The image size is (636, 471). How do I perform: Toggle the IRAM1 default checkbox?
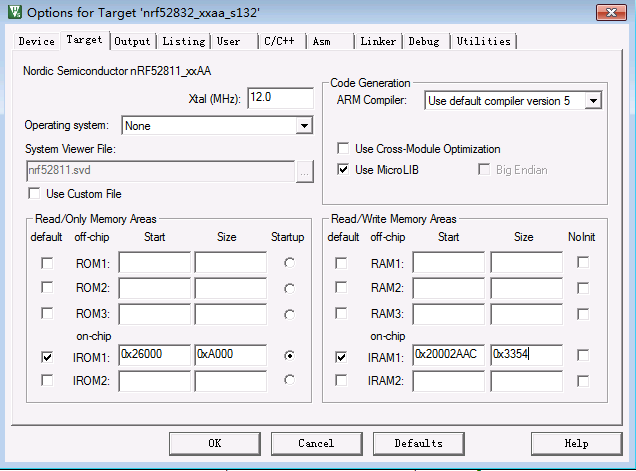(x=341, y=357)
